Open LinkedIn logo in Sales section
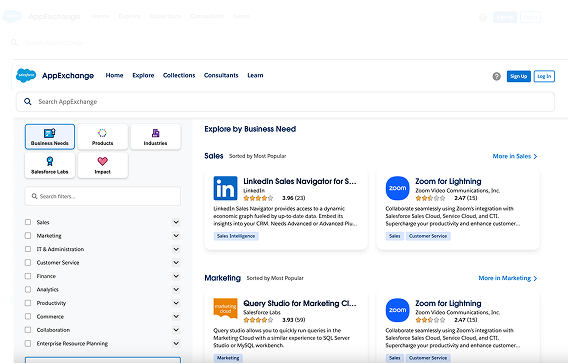The image size is (568, 364). pyautogui.click(x=225, y=188)
